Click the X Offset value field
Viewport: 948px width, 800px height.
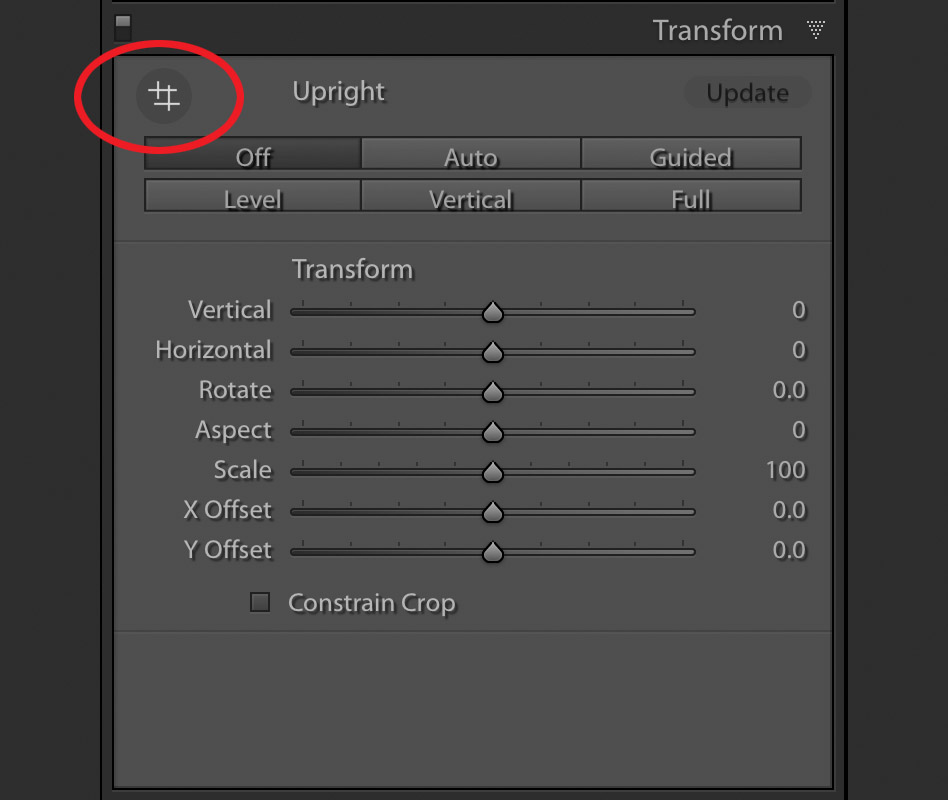788,510
